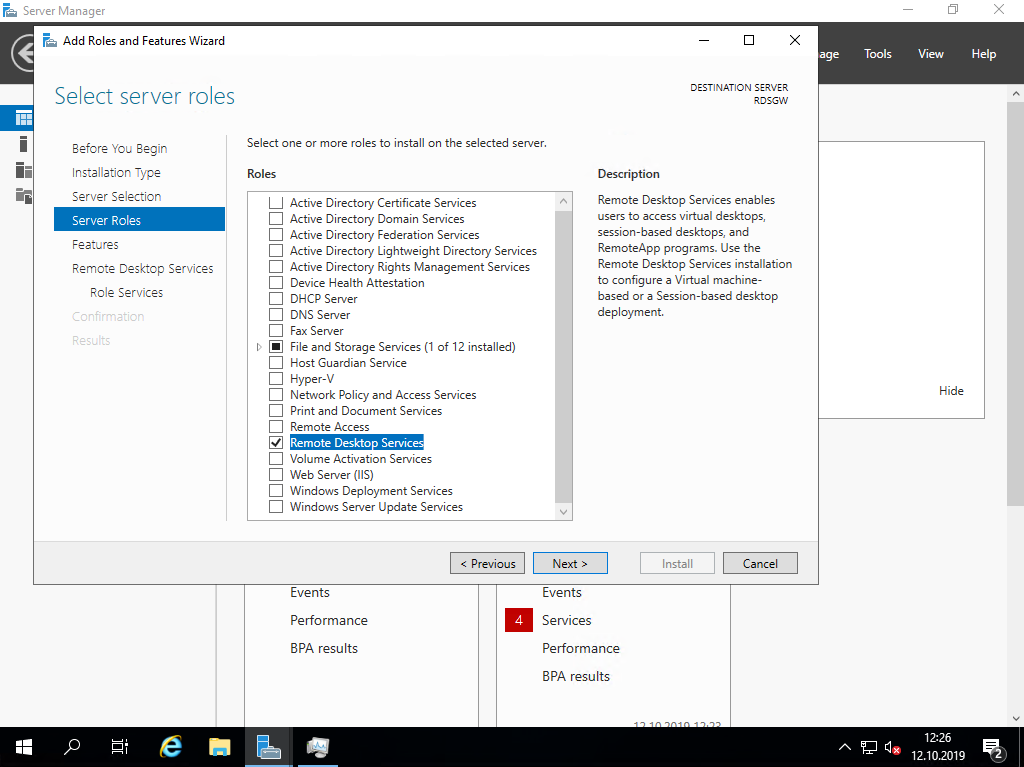Click the Previous button
Image resolution: width=1024 pixels, height=767 pixels.
point(487,563)
